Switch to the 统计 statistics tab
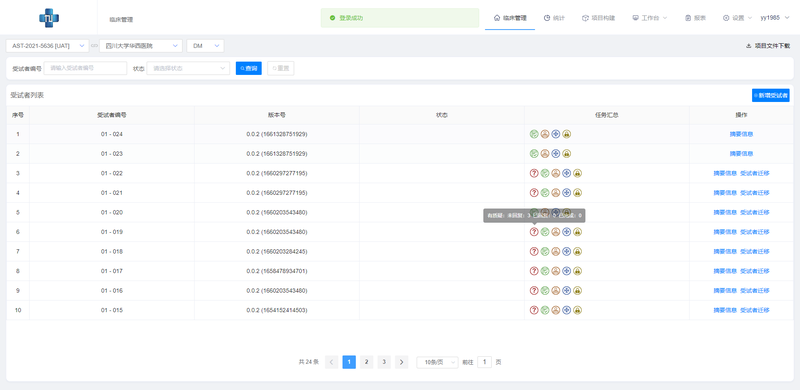Image resolution: width=800 pixels, height=390 pixels. tap(554, 18)
